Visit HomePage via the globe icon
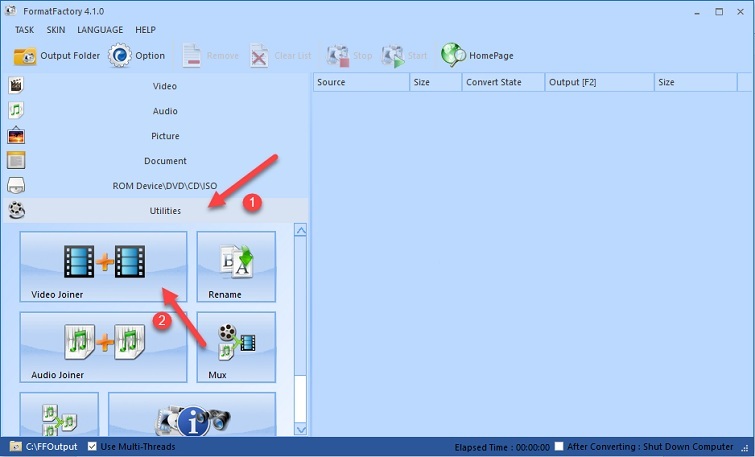 (453, 55)
